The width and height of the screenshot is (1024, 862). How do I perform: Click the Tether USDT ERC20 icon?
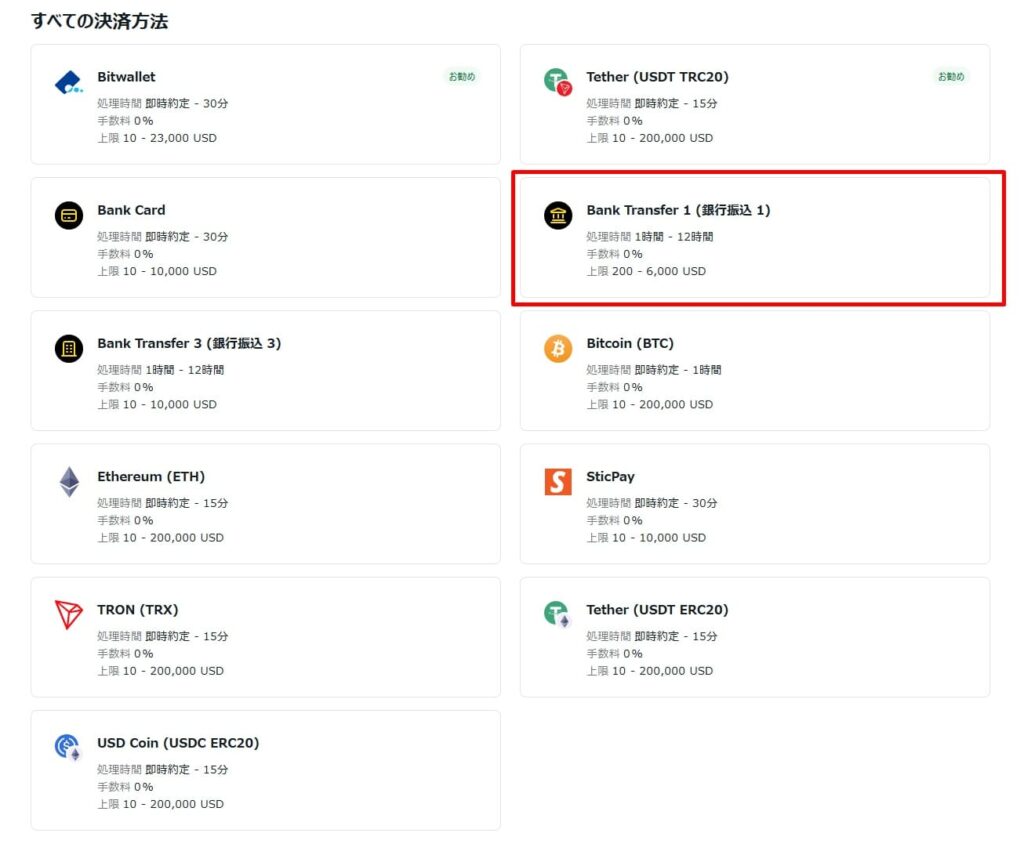pos(557,614)
